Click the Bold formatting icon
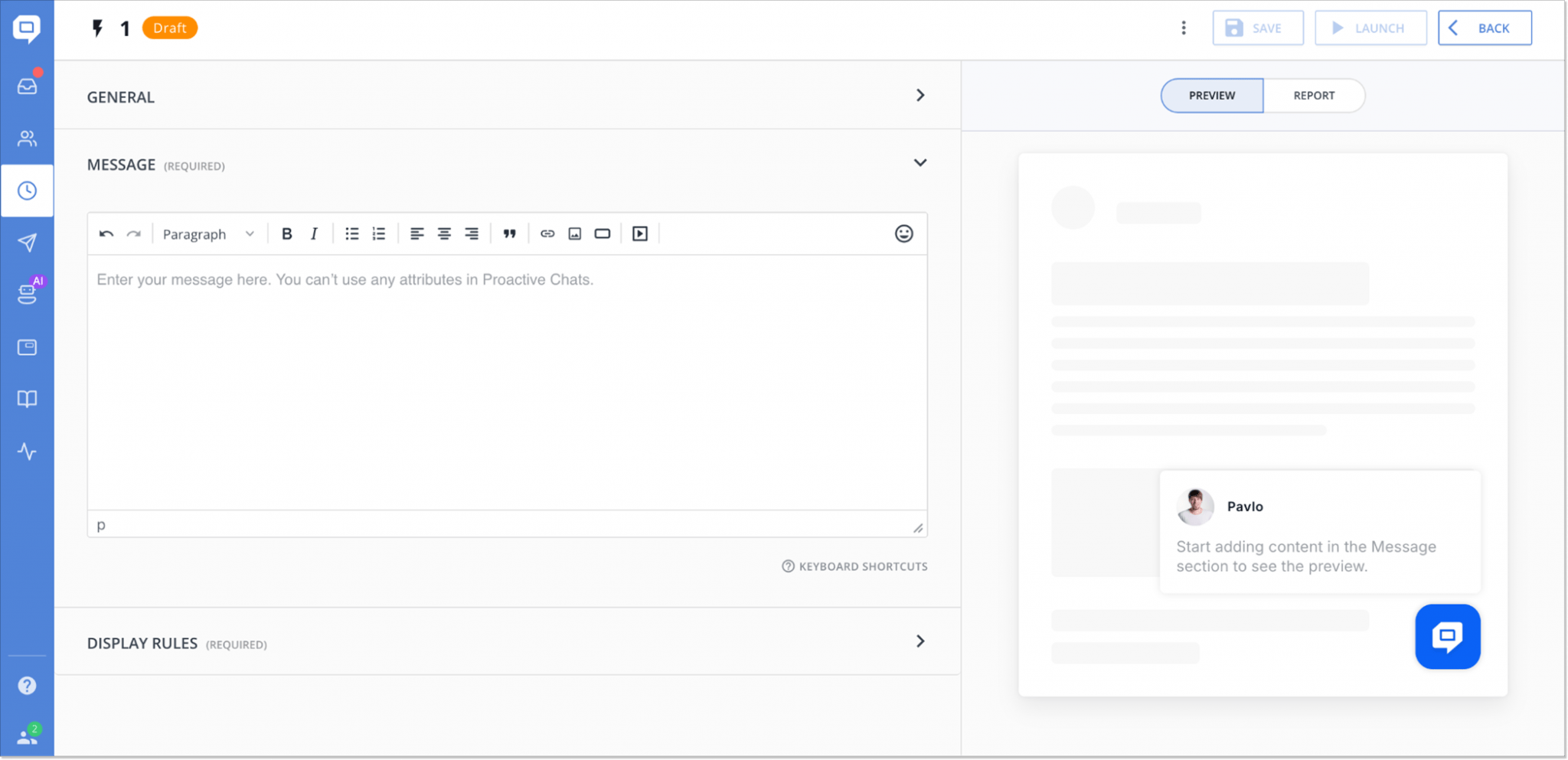 (286, 234)
